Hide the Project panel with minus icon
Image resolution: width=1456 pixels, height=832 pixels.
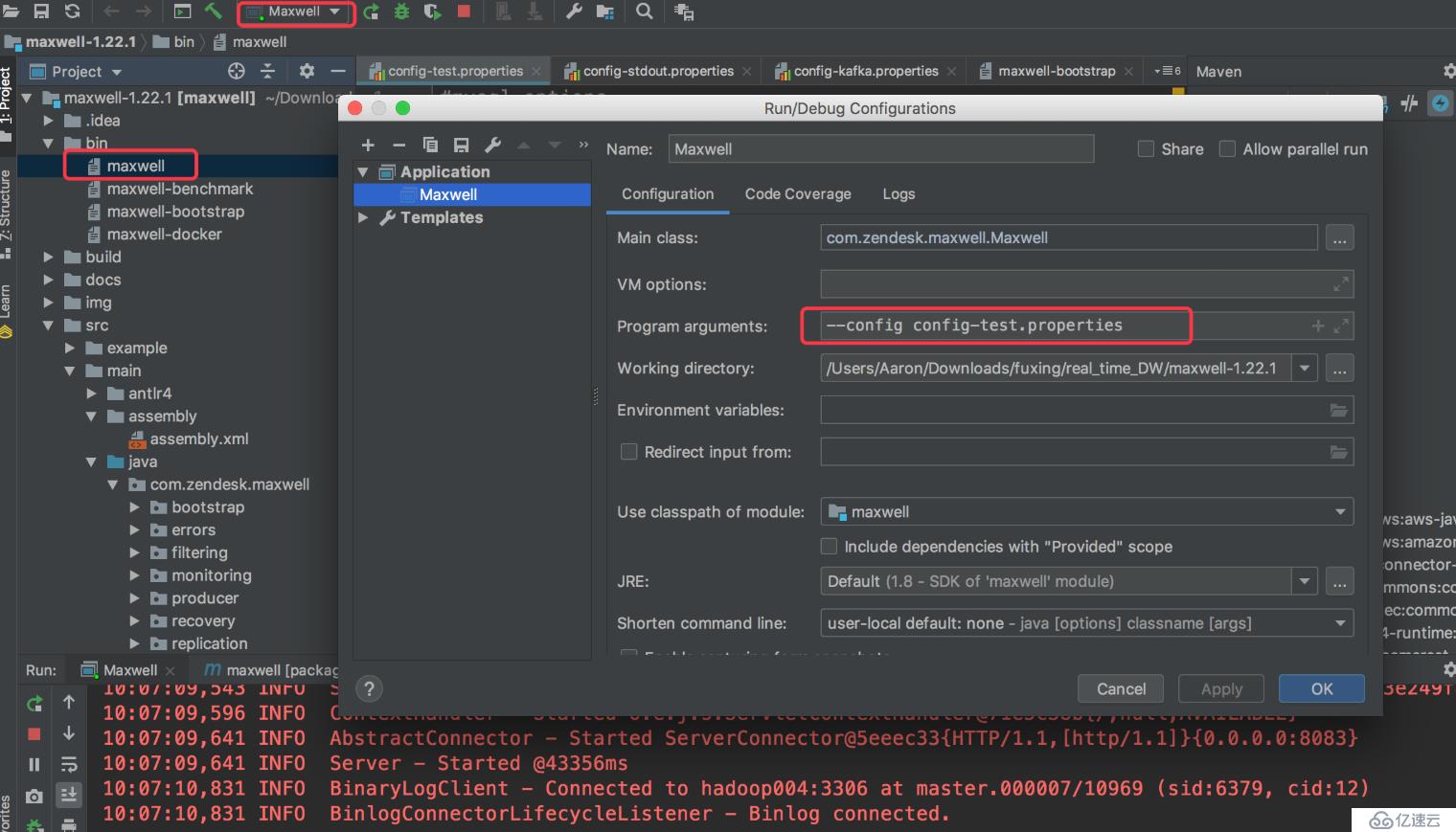pos(337,71)
